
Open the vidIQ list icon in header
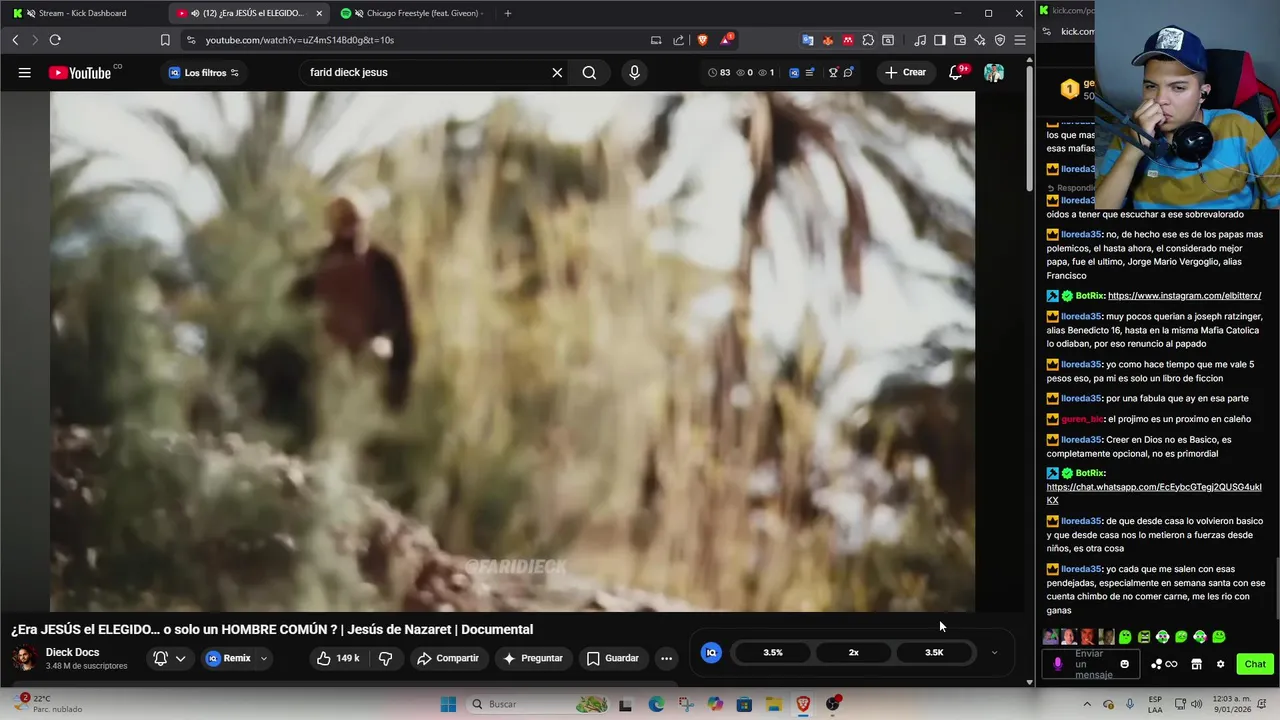click(809, 72)
